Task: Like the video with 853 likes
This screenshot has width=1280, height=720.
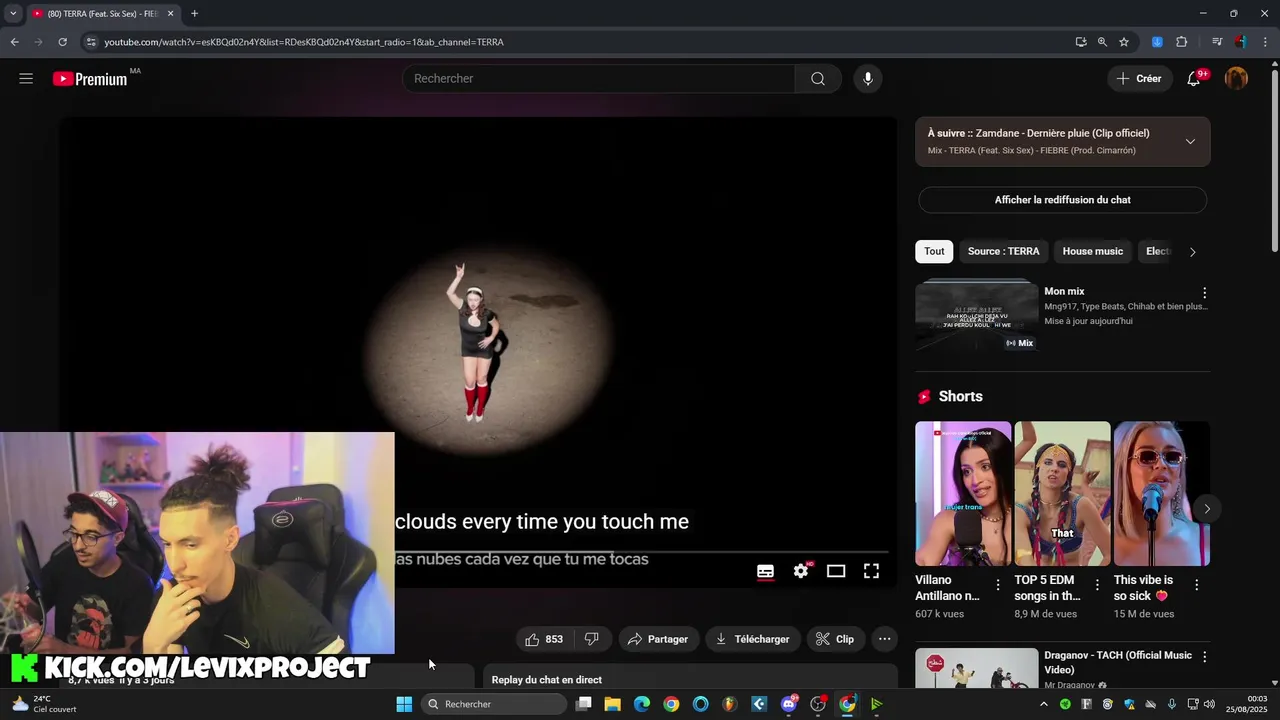Action: 544,639
